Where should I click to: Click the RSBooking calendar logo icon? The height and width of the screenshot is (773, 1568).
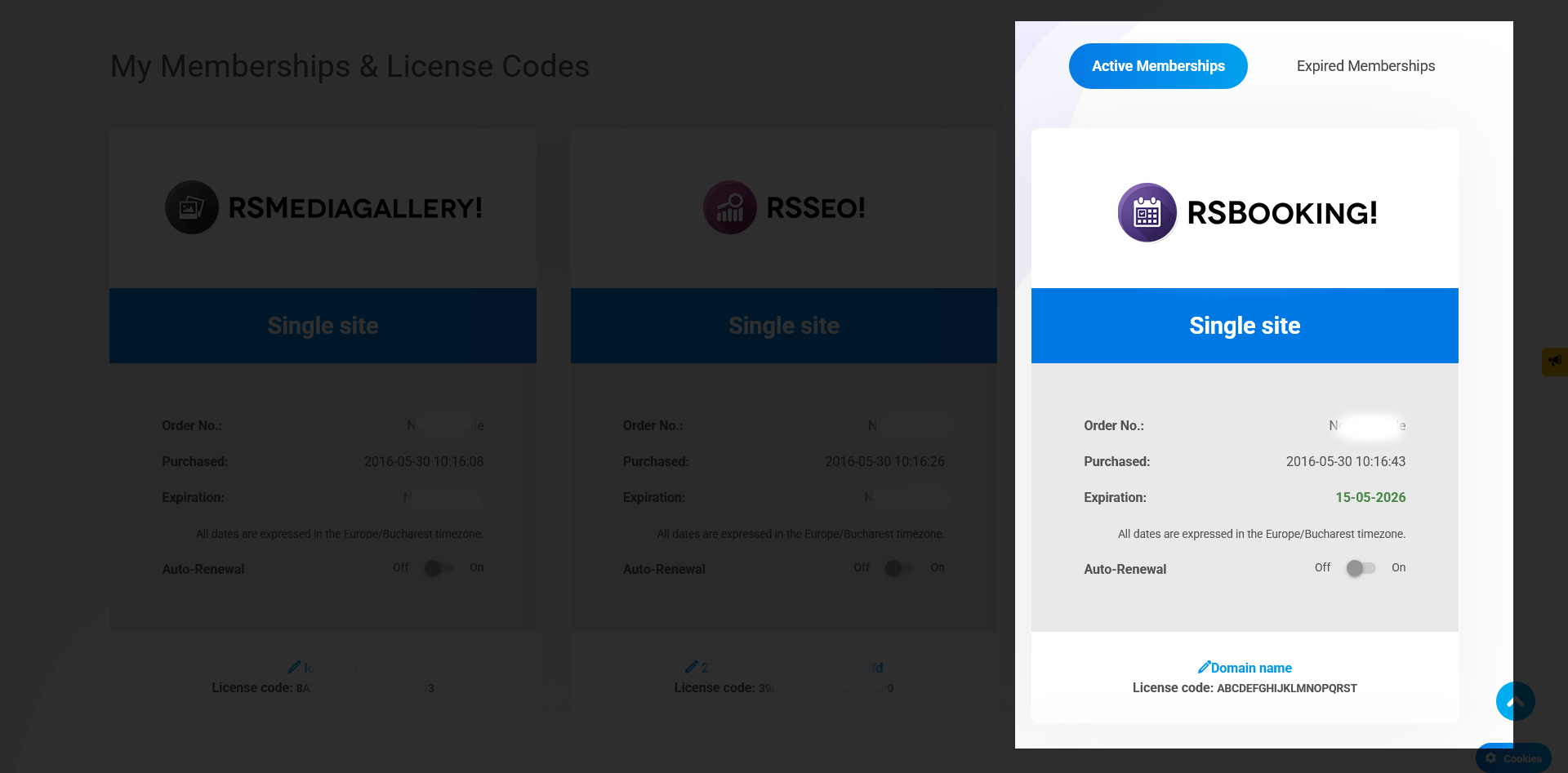(1147, 213)
